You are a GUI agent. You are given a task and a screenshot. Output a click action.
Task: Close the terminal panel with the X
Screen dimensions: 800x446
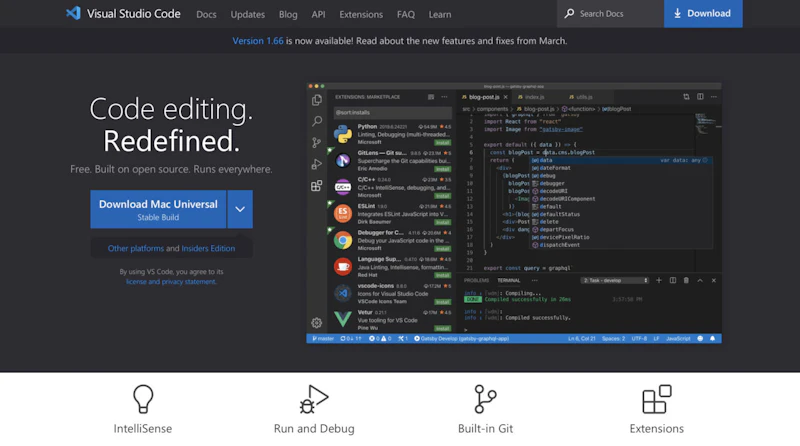click(714, 280)
